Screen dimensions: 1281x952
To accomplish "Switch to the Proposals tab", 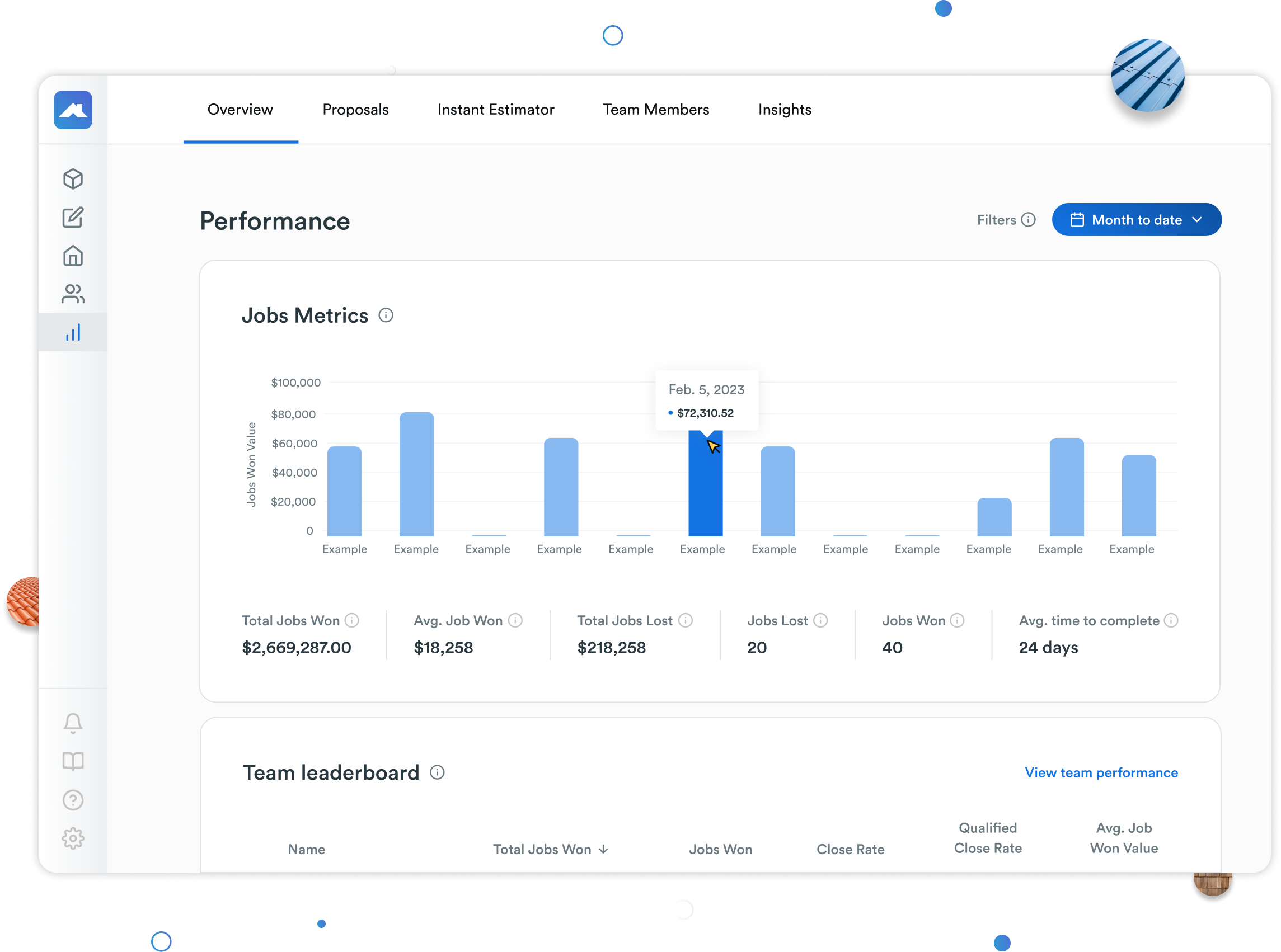I will [x=355, y=110].
